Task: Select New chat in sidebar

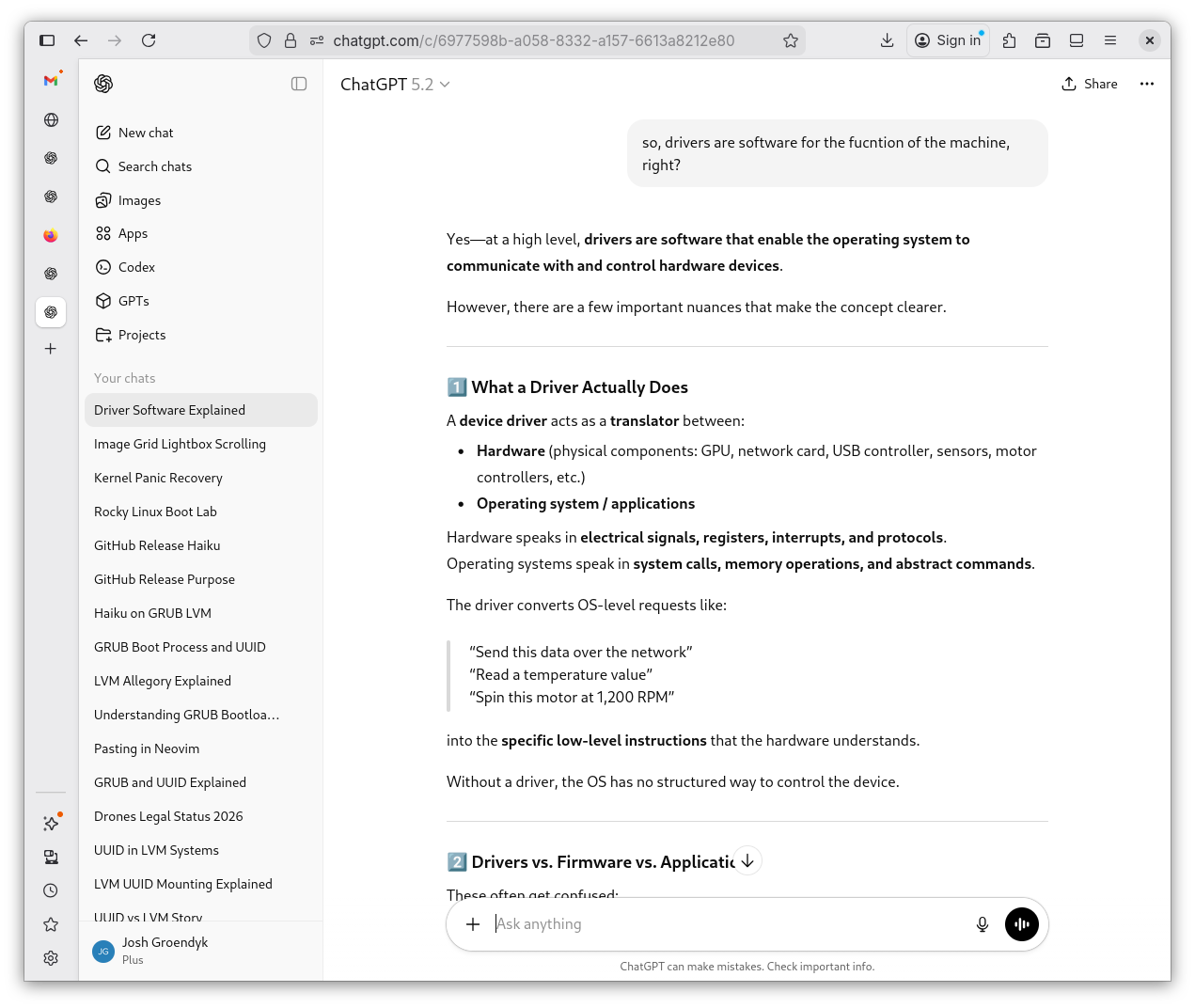Action: click(x=146, y=133)
